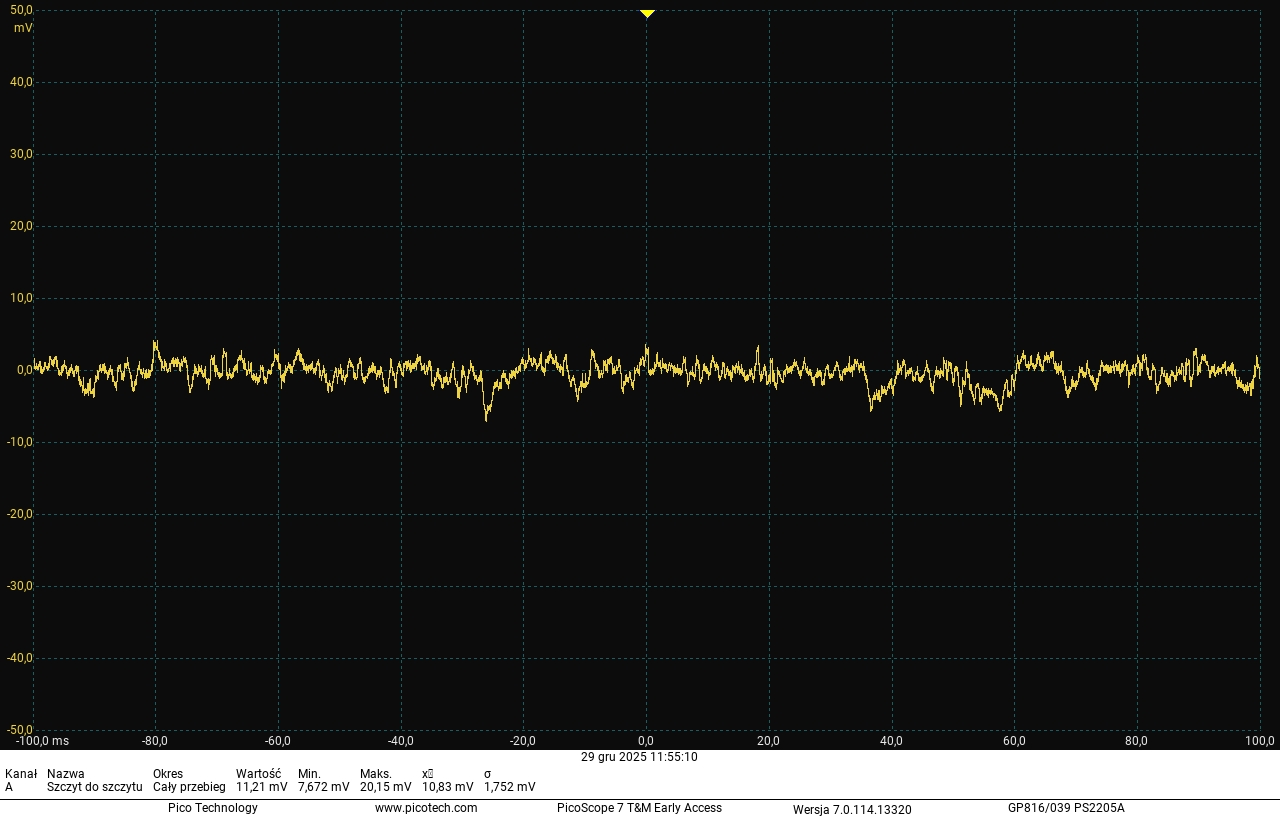This screenshot has width=1280, height=816.
Task: Click the Pico Technology footer text
Action: coord(212,808)
